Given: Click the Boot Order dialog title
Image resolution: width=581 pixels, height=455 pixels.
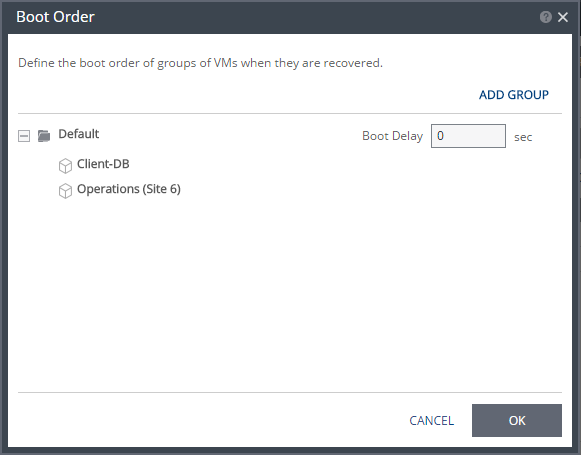Looking at the screenshot, I should (x=55, y=17).
